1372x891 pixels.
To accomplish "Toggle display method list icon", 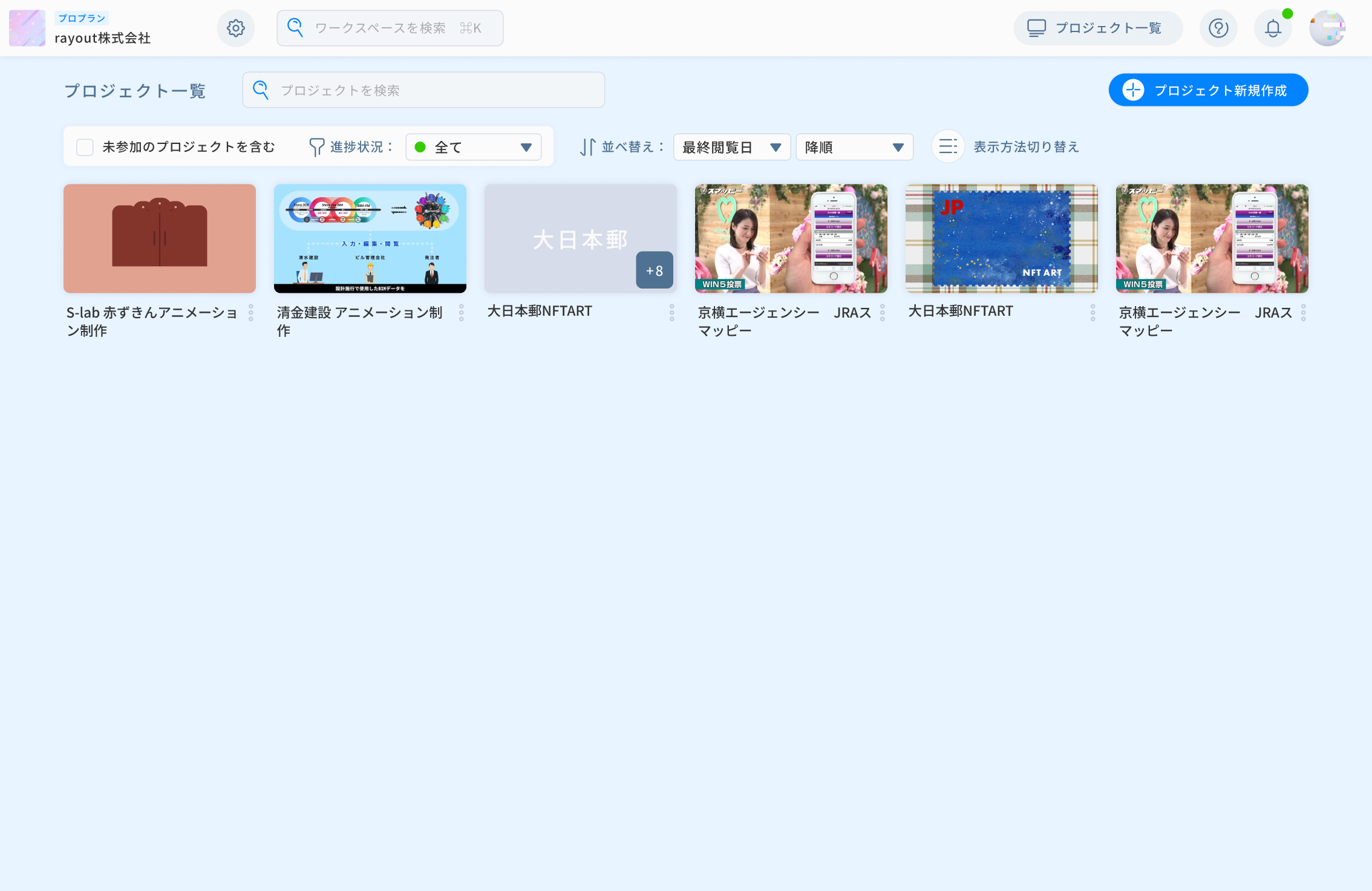I will point(947,146).
